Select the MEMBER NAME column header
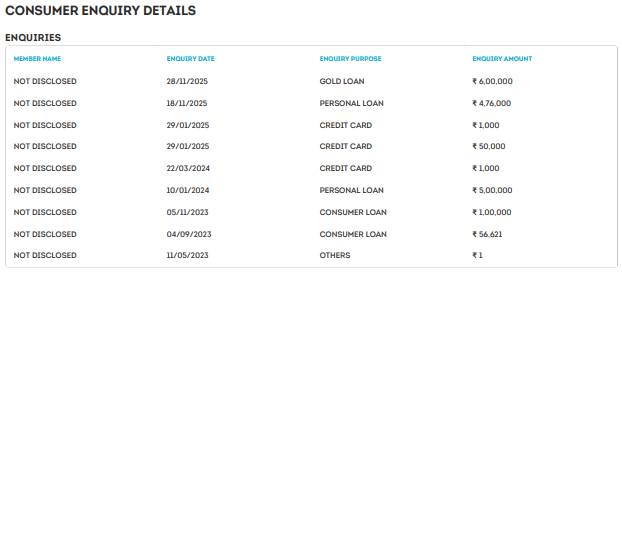The height and width of the screenshot is (541, 622). [37, 59]
